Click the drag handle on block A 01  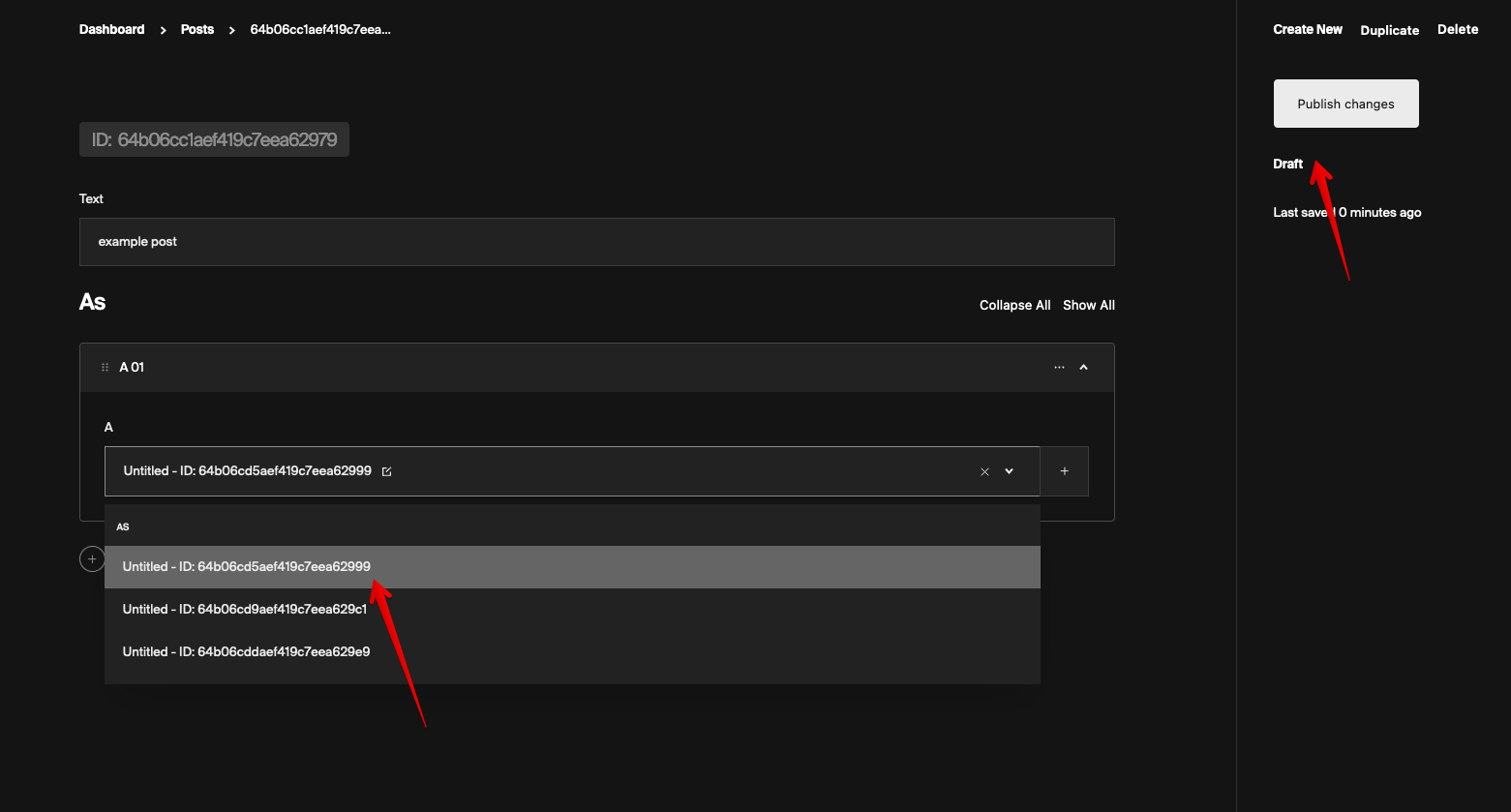(105, 367)
